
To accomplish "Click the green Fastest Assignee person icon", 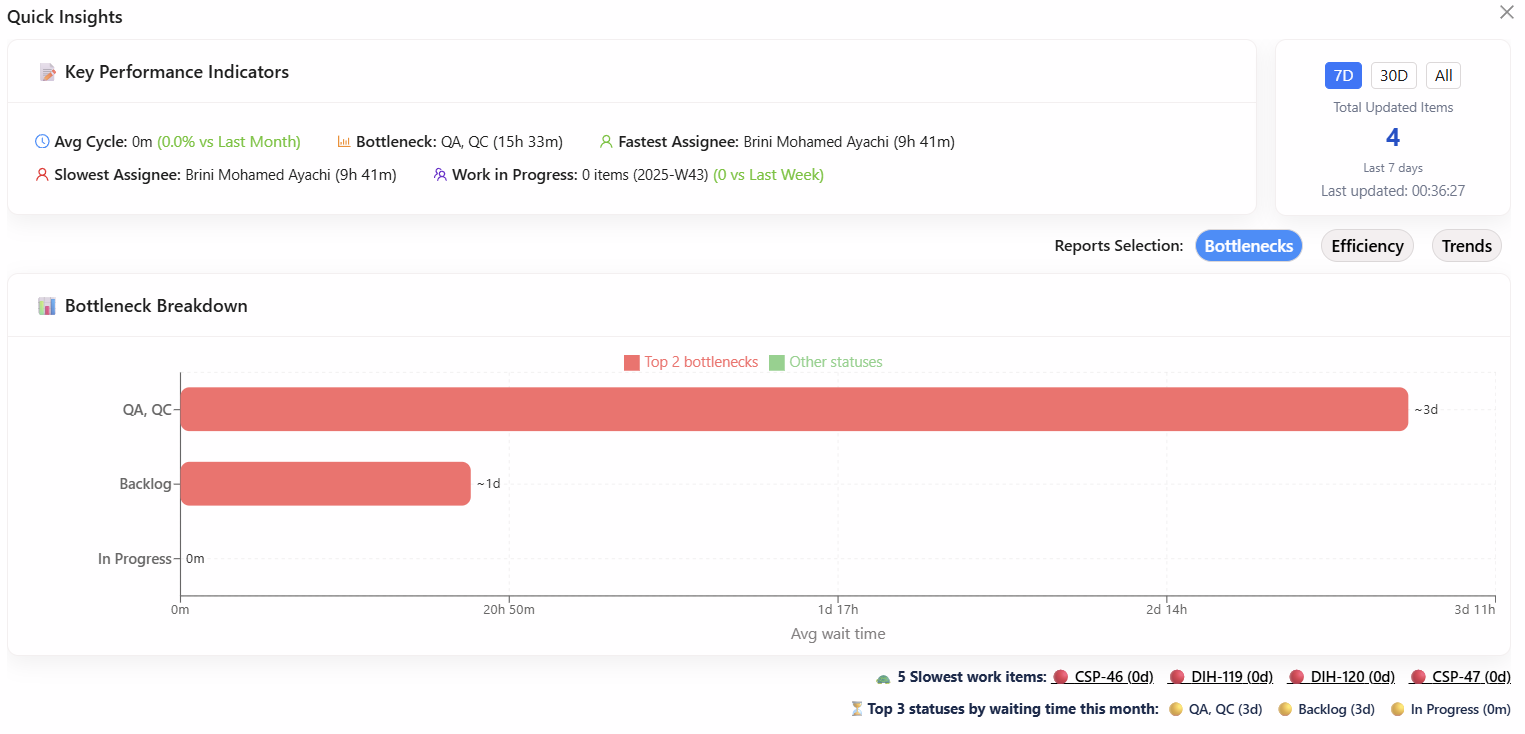I will point(606,142).
